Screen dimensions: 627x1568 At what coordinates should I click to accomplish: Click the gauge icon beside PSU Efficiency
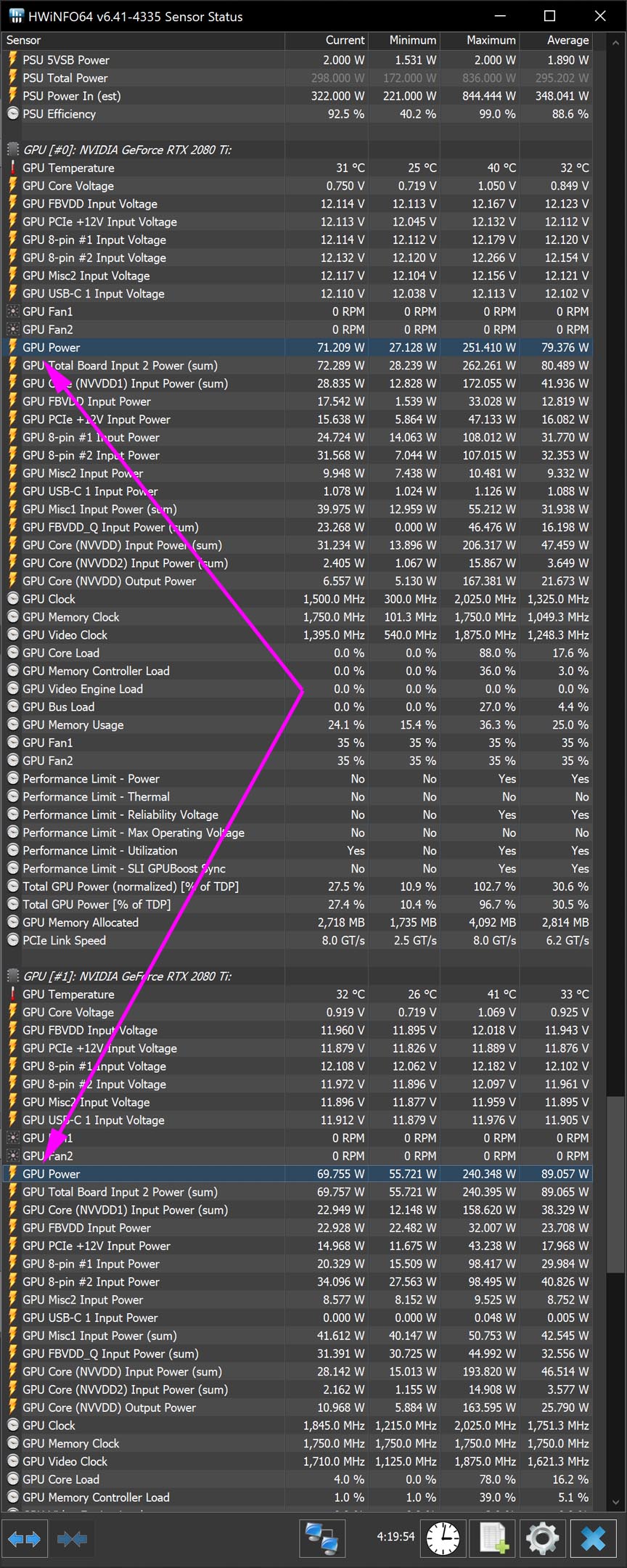12,113
